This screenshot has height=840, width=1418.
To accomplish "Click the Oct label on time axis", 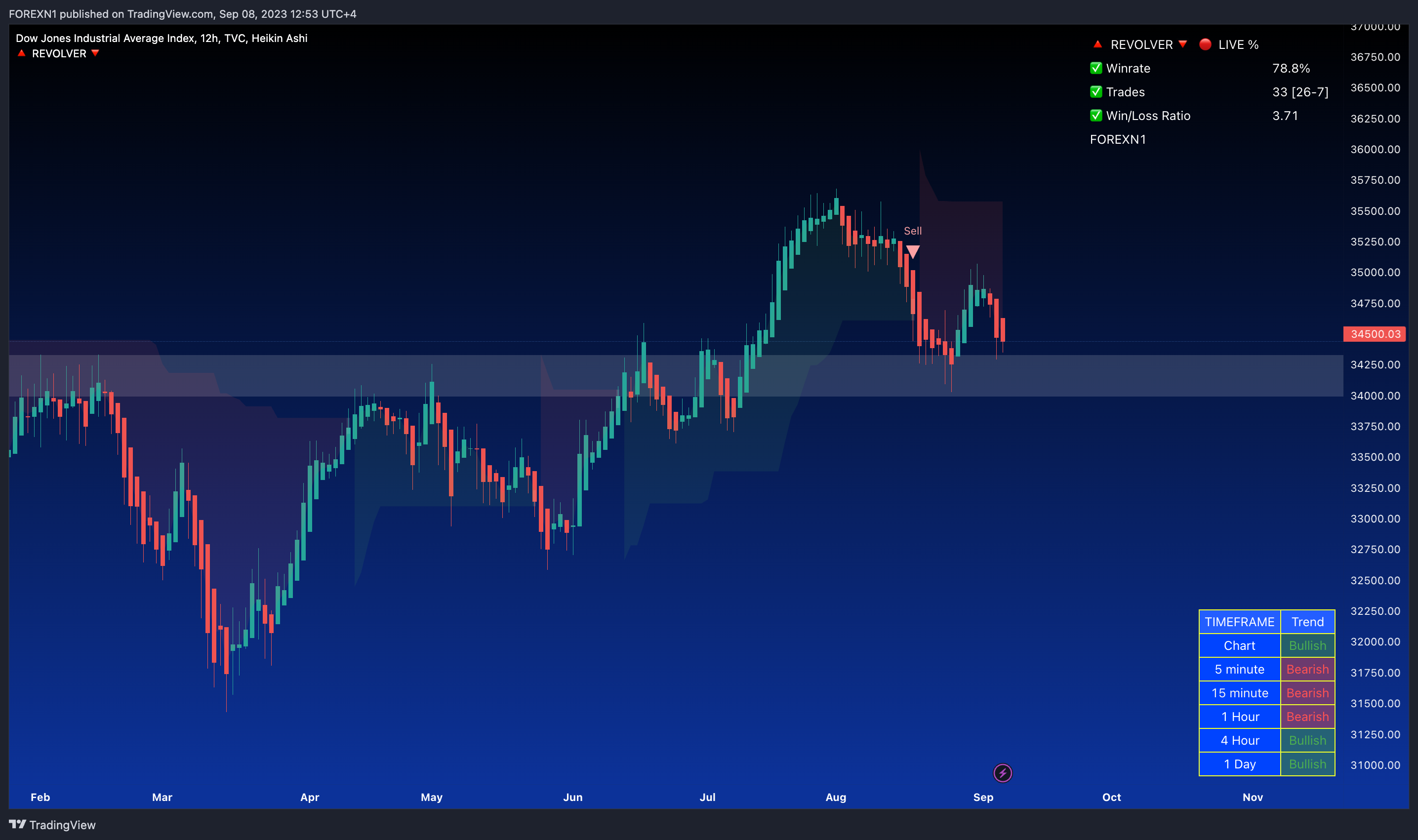I will [x=1111, y=797].
